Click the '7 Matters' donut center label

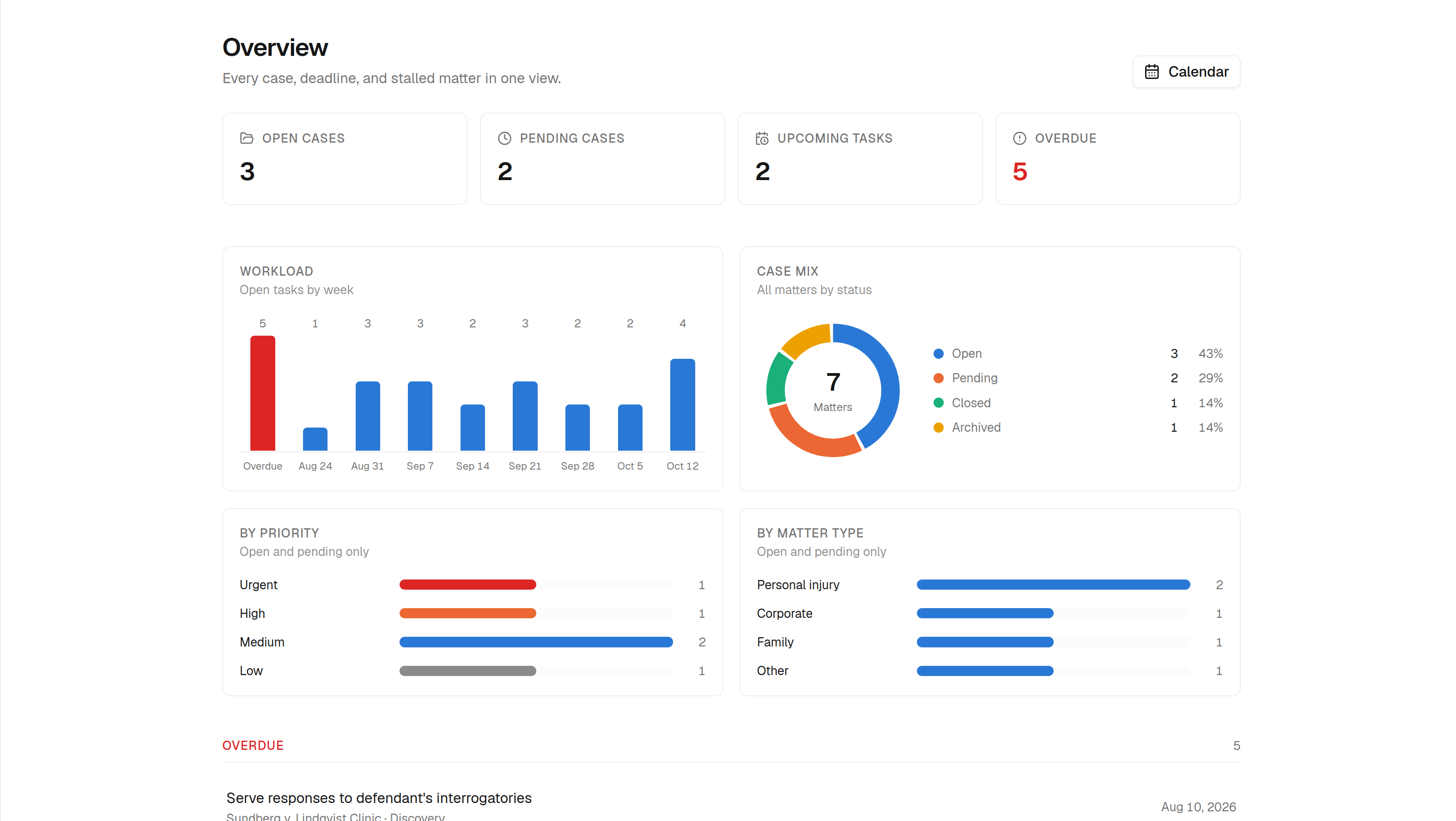point(832,391)
